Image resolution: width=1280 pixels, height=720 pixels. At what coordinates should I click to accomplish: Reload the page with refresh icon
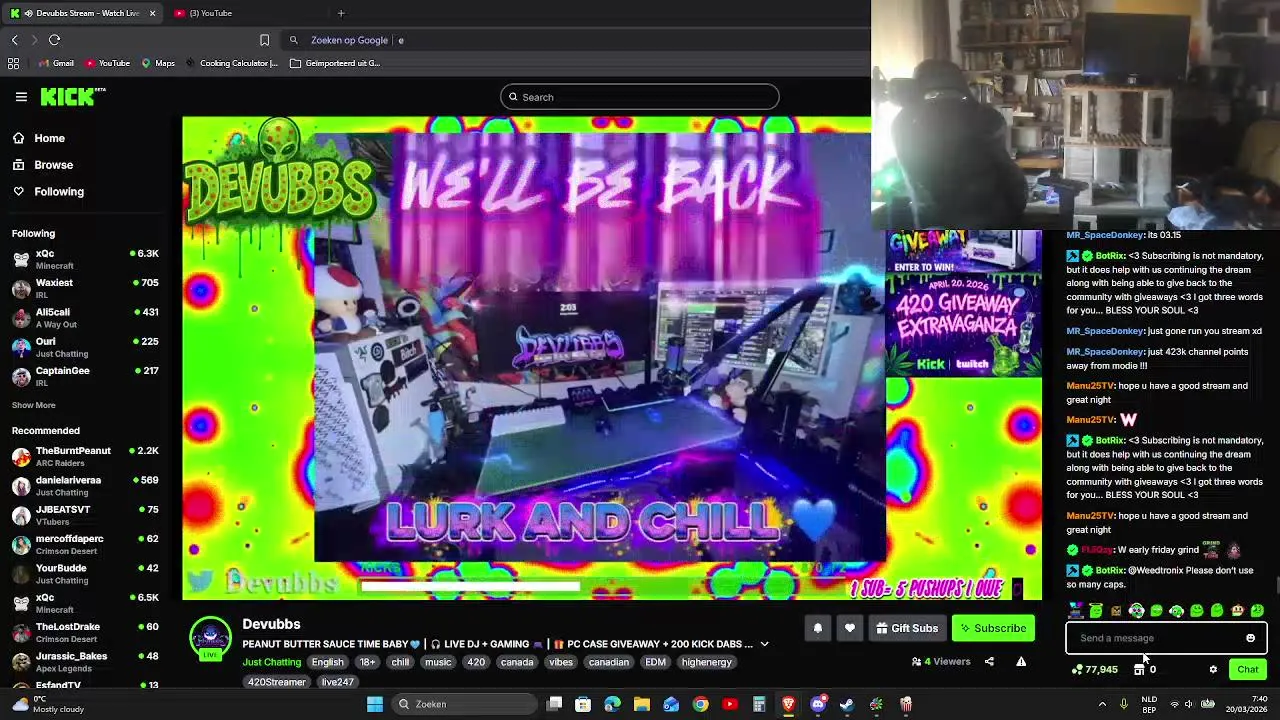(x=55, y=40)
